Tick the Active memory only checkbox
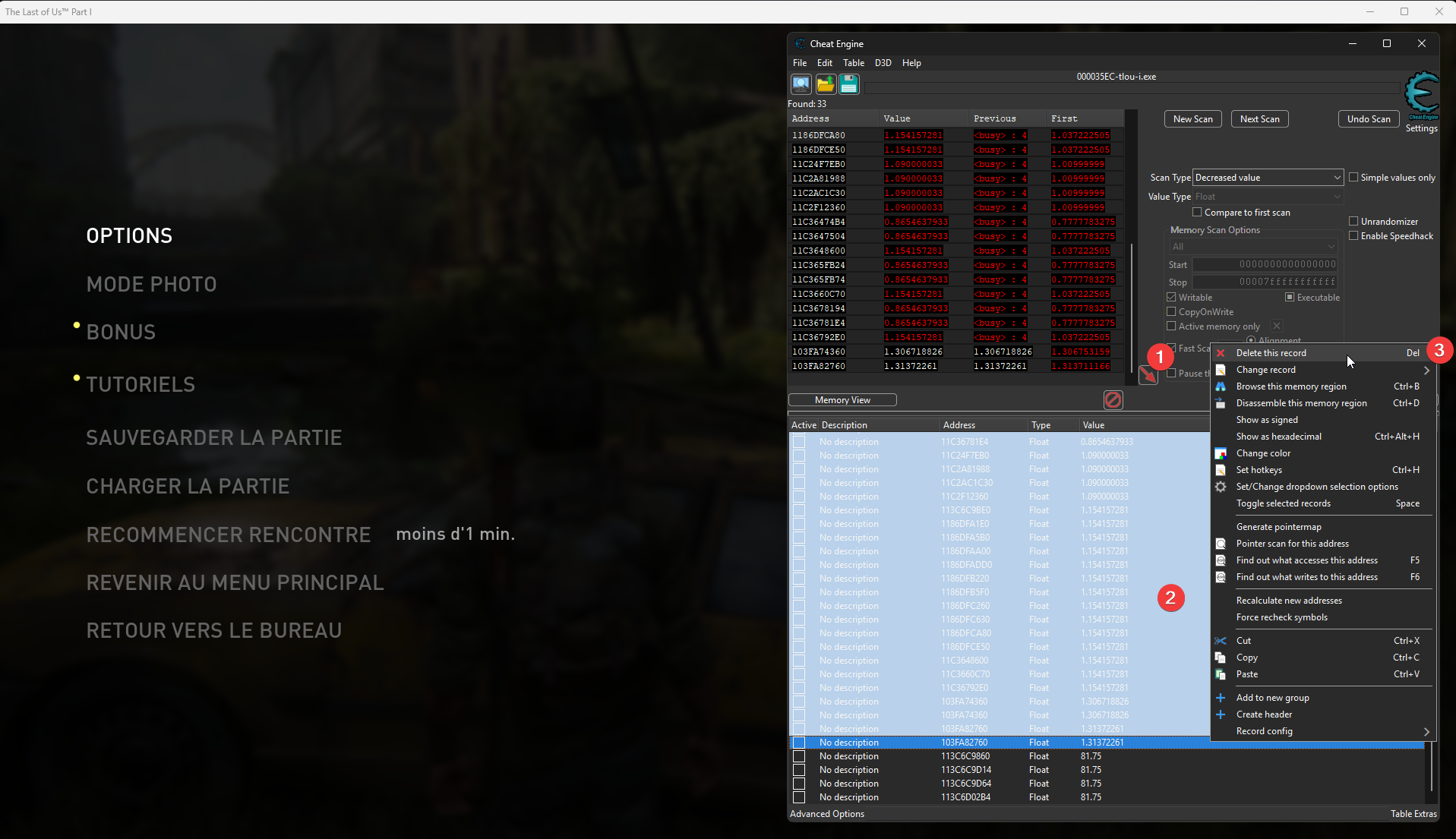The height and width of the screenshot is (839, 1456). [1171, 326]
